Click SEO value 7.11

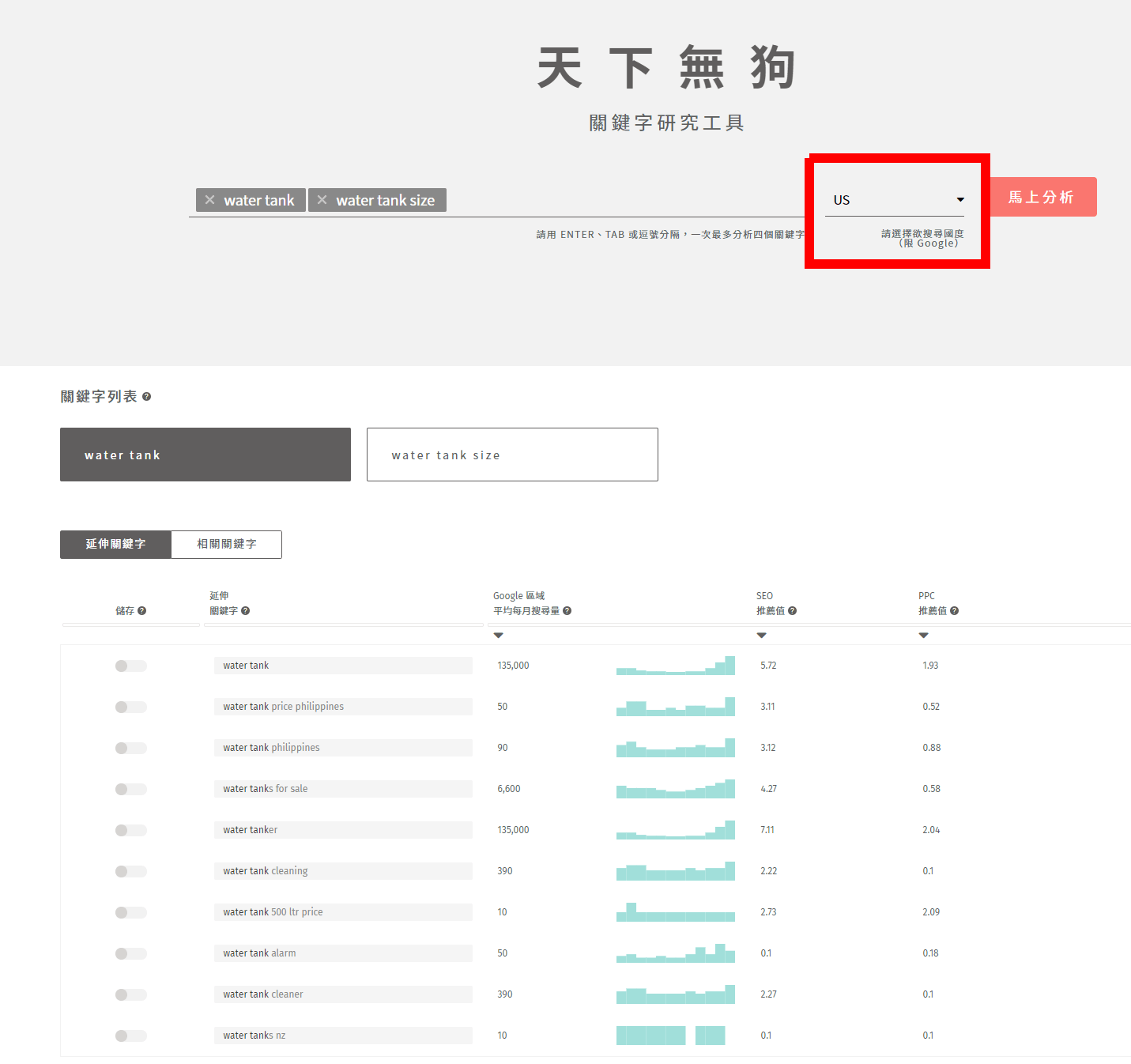point(767,830)
